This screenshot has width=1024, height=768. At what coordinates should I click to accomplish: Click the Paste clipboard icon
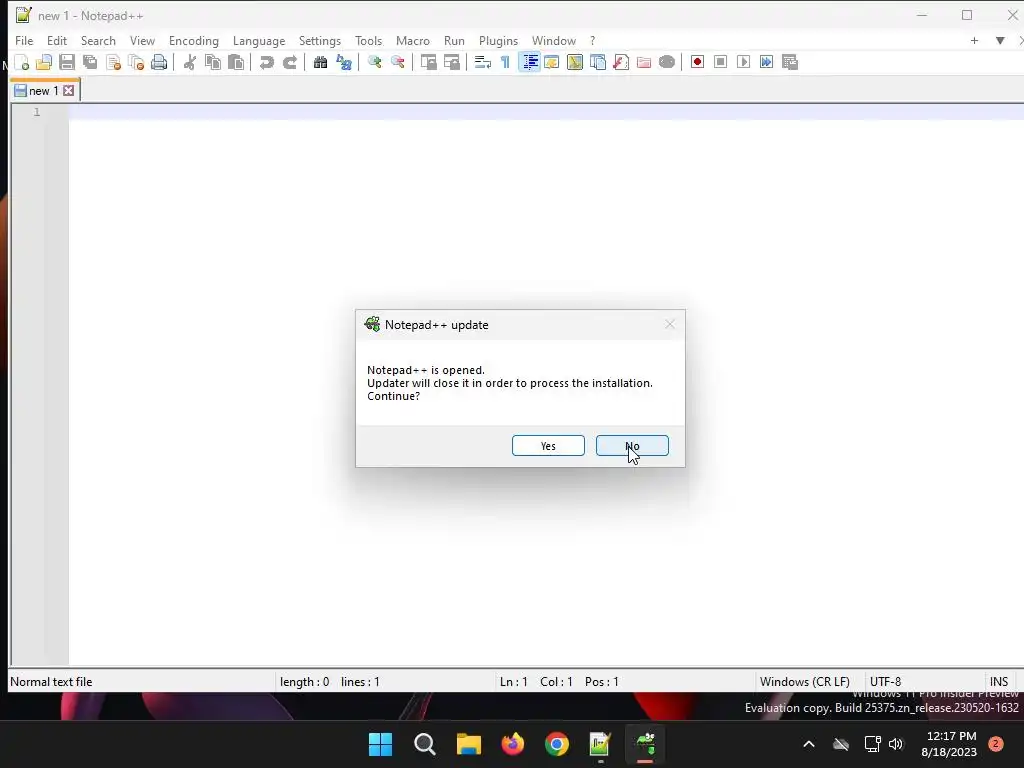tap(236, 62)
